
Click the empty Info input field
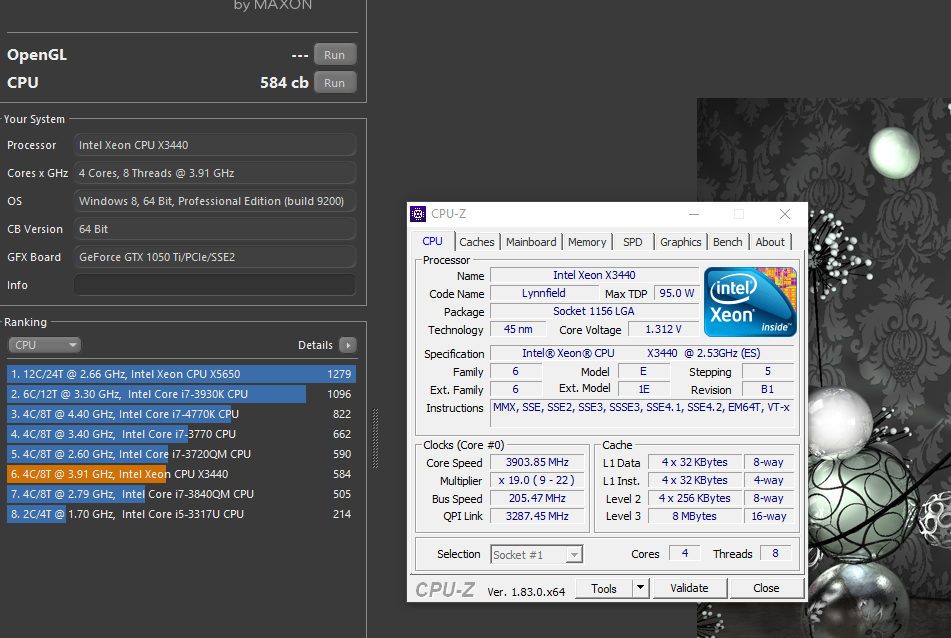pos(215,285)
